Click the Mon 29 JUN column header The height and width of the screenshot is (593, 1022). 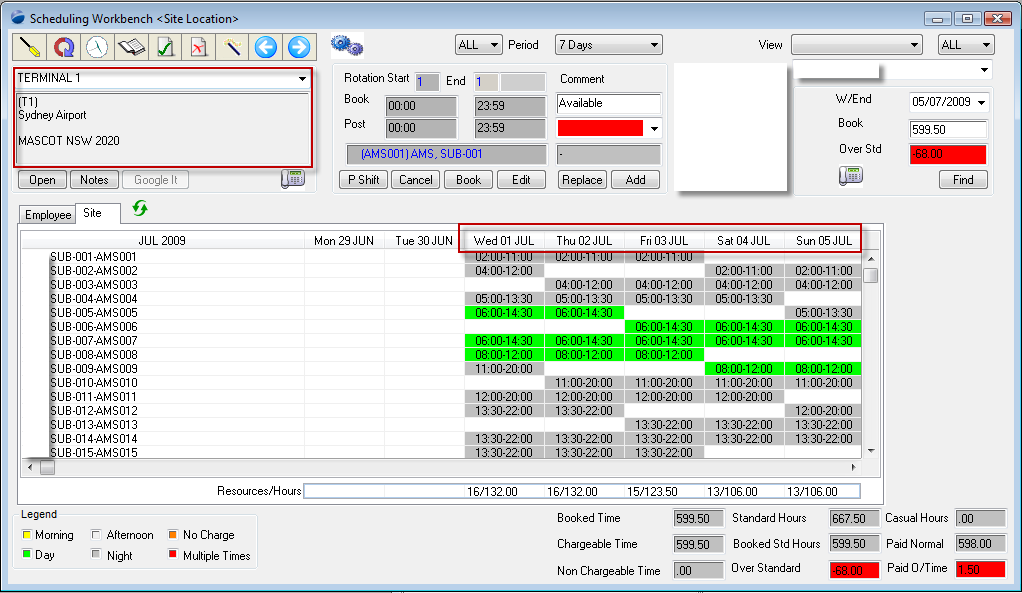[344, 240]
